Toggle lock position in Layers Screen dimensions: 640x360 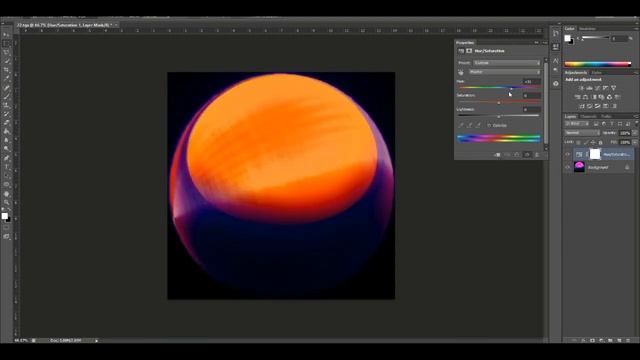593,142
